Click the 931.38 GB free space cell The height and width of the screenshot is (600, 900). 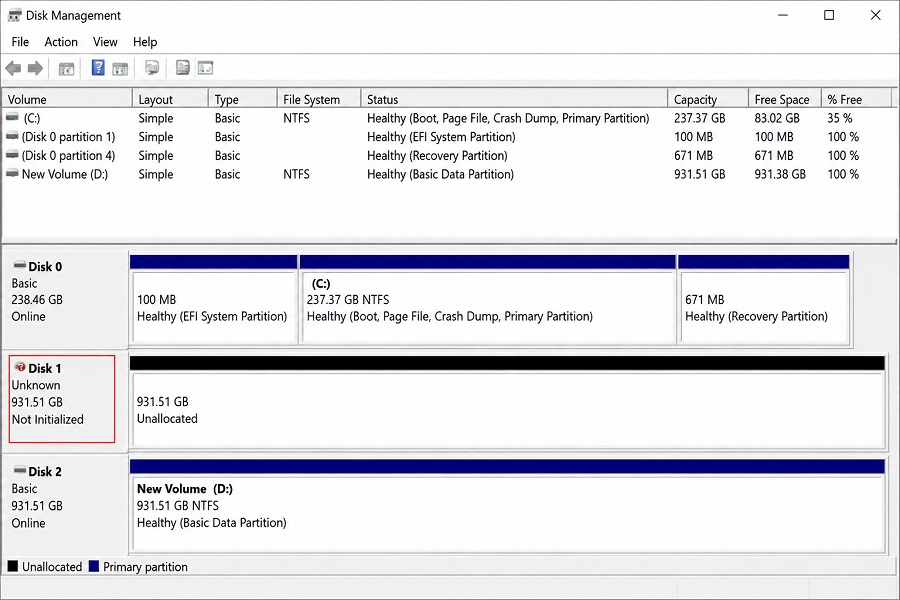[780, 174]
